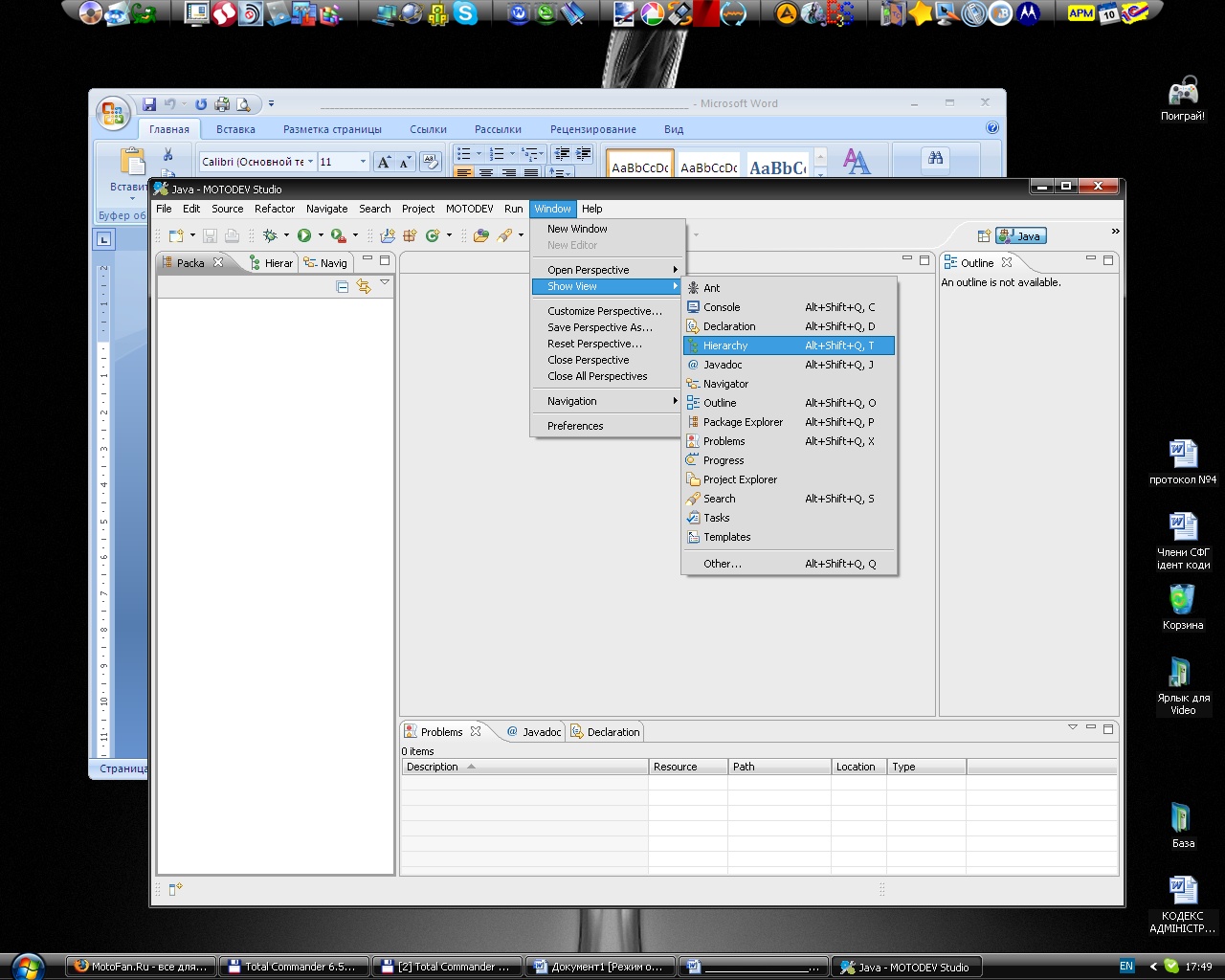The image size is (1225, 980).
Task: Click the Navigator view icon in submenu
Action: [693, 384]
